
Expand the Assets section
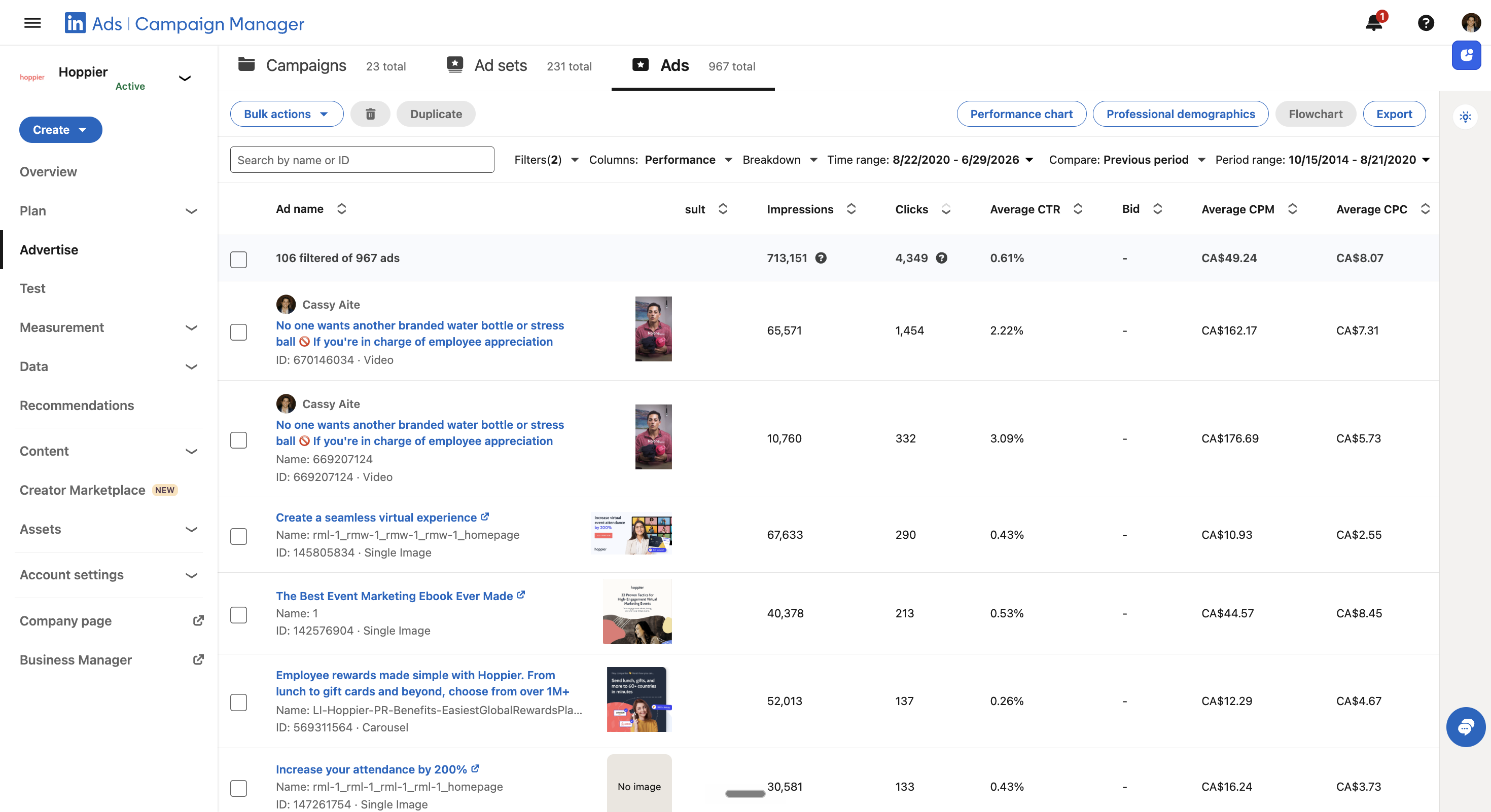pyautogui.click(x=192, y=529)
